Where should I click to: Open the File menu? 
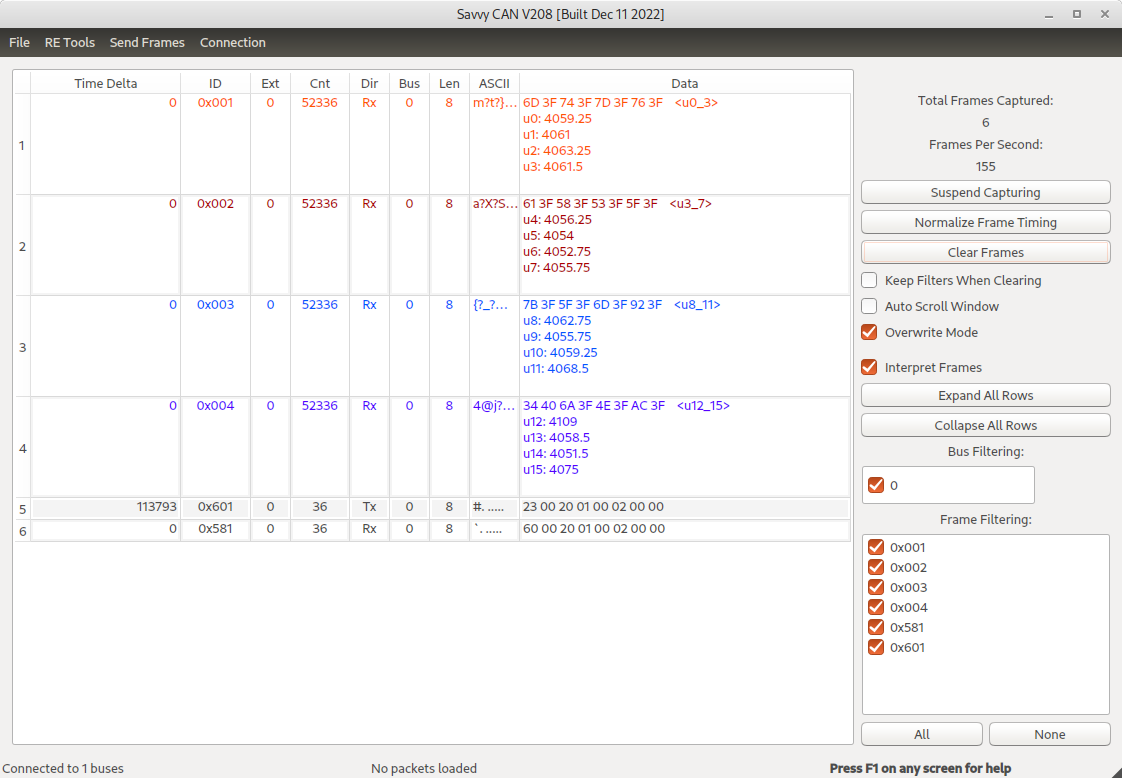tap(19, 43)
